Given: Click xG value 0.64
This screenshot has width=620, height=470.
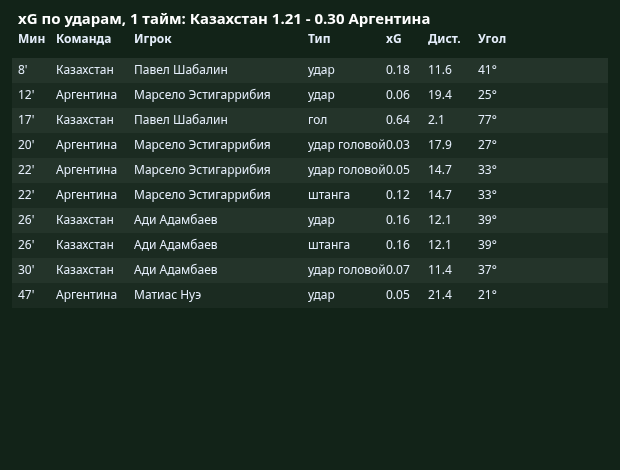Looking at the screenshot, I should click(x=398, y=120).
